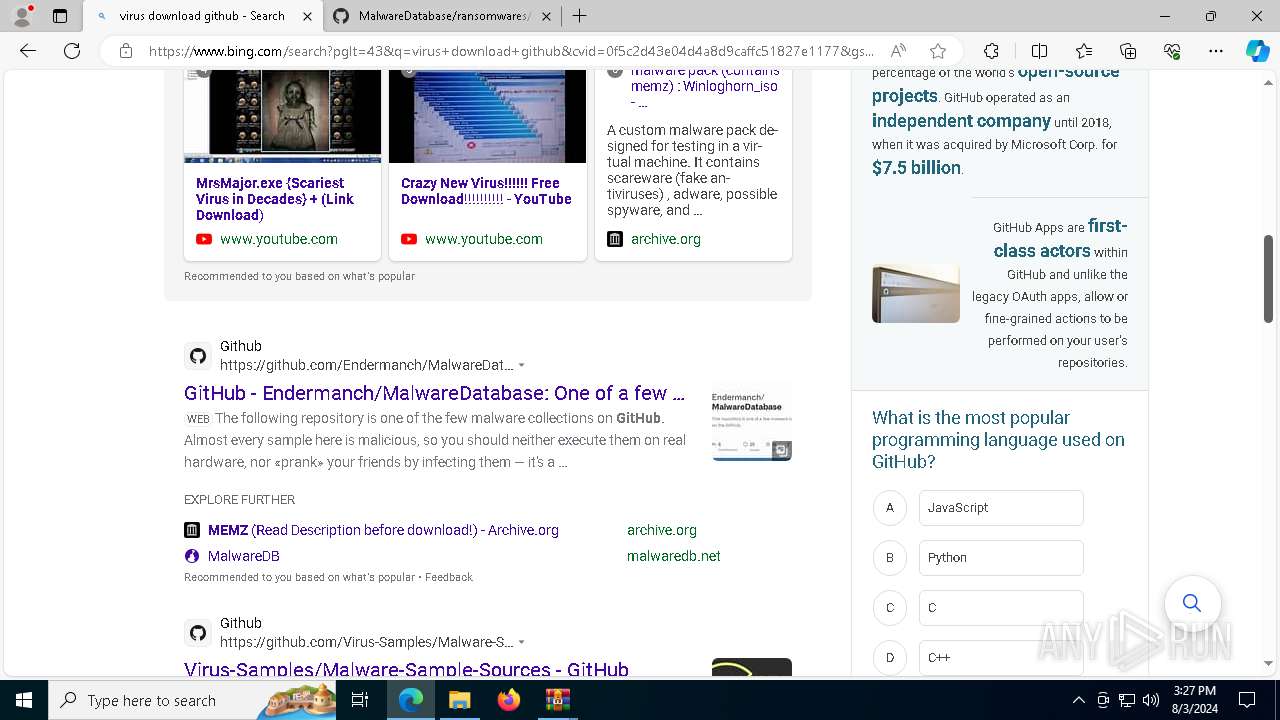This screenshot has width=1280, height=720.
Task: Click Endermanch MalwareDatabase preview thumbnail
Action: click(752, 421)
